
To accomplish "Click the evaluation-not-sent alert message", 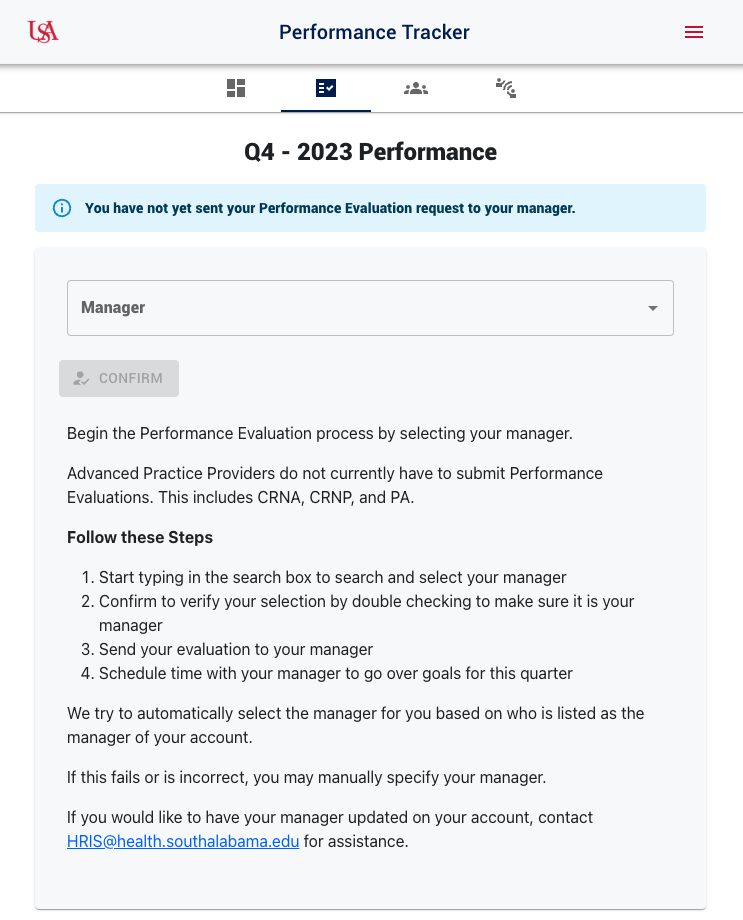I will click(330, 208).
